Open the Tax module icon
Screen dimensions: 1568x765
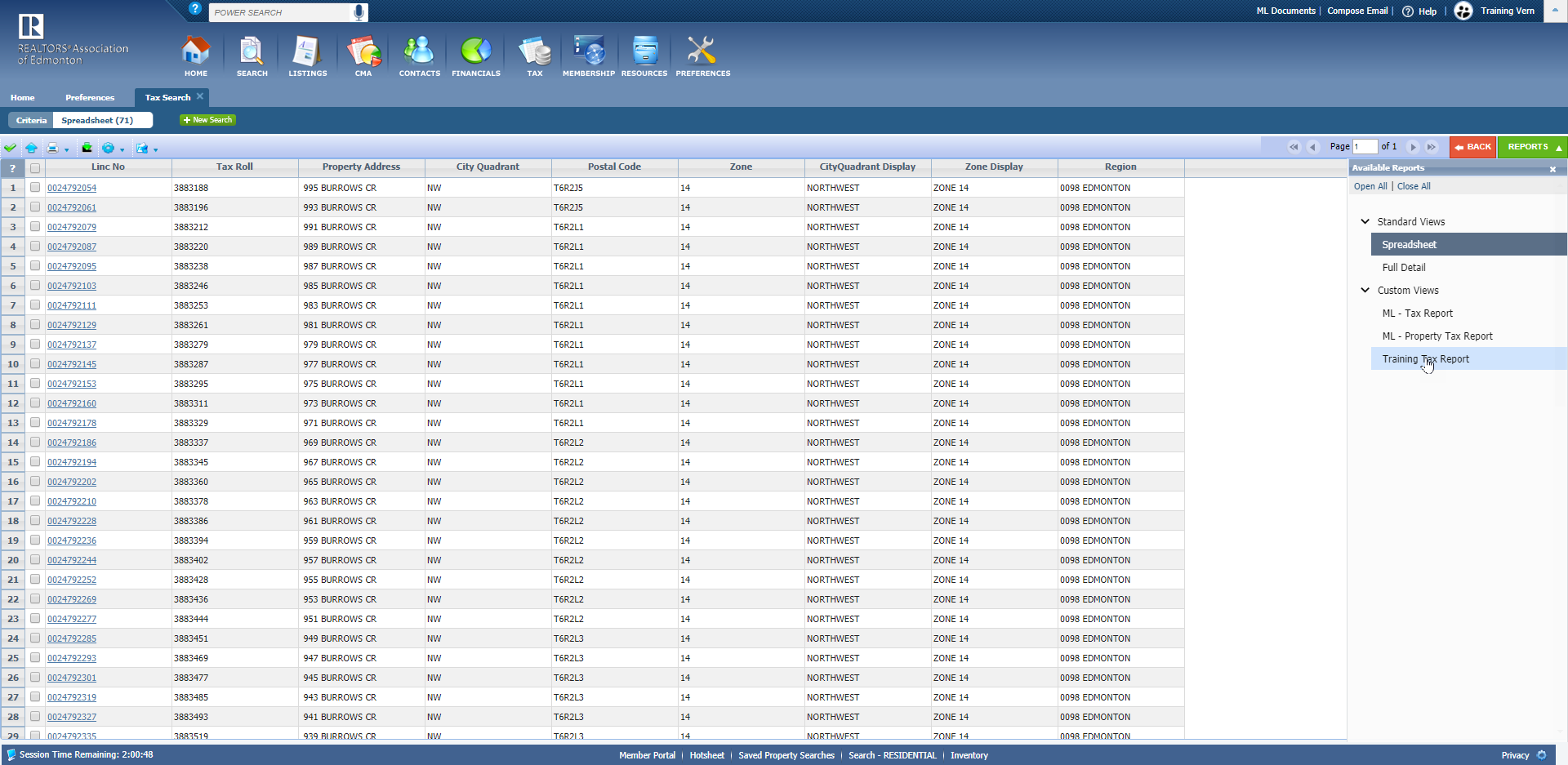pyautogui.click(x=535, y=51)
